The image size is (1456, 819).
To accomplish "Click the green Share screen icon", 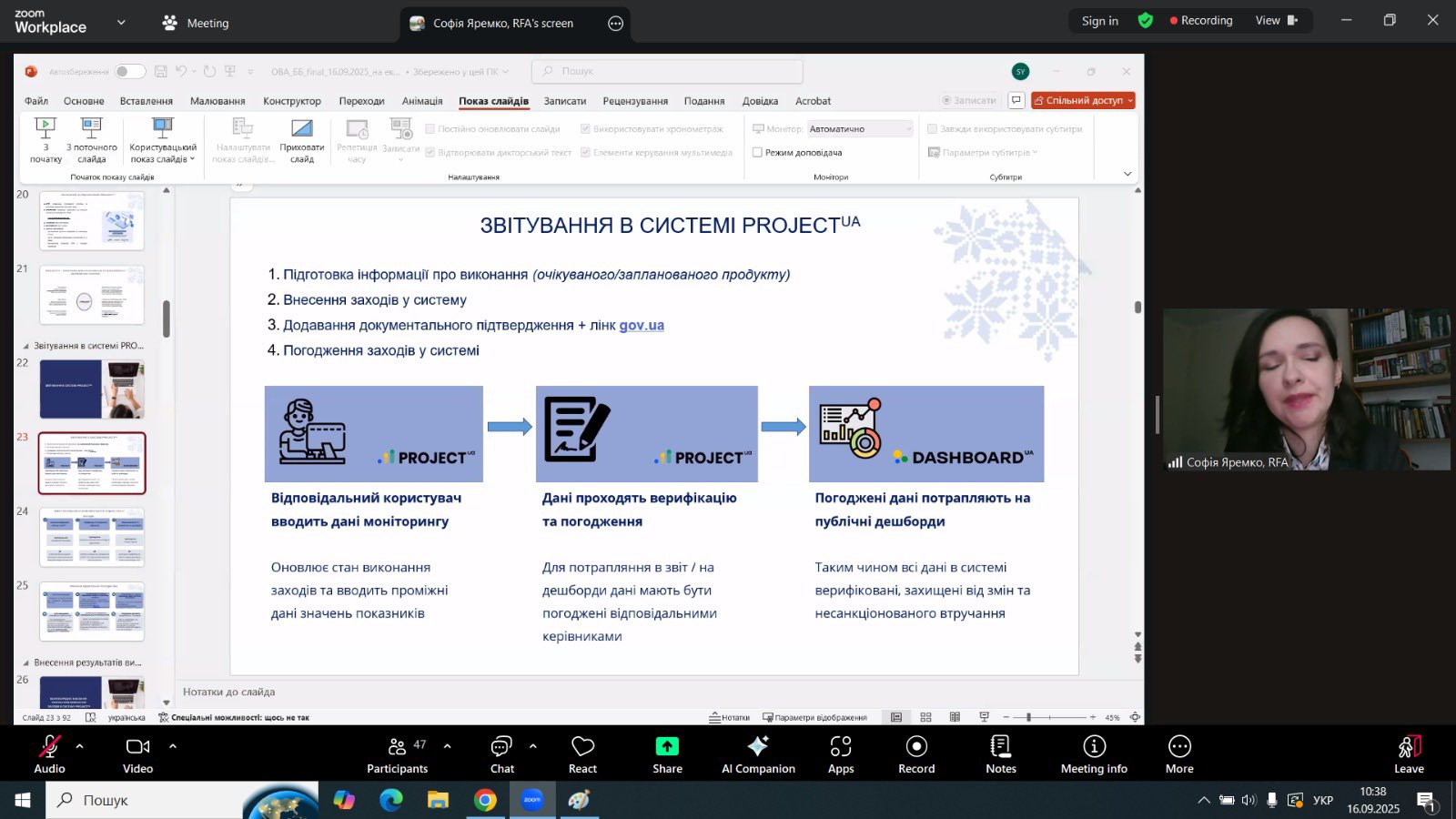I will [x=667, y=747].
